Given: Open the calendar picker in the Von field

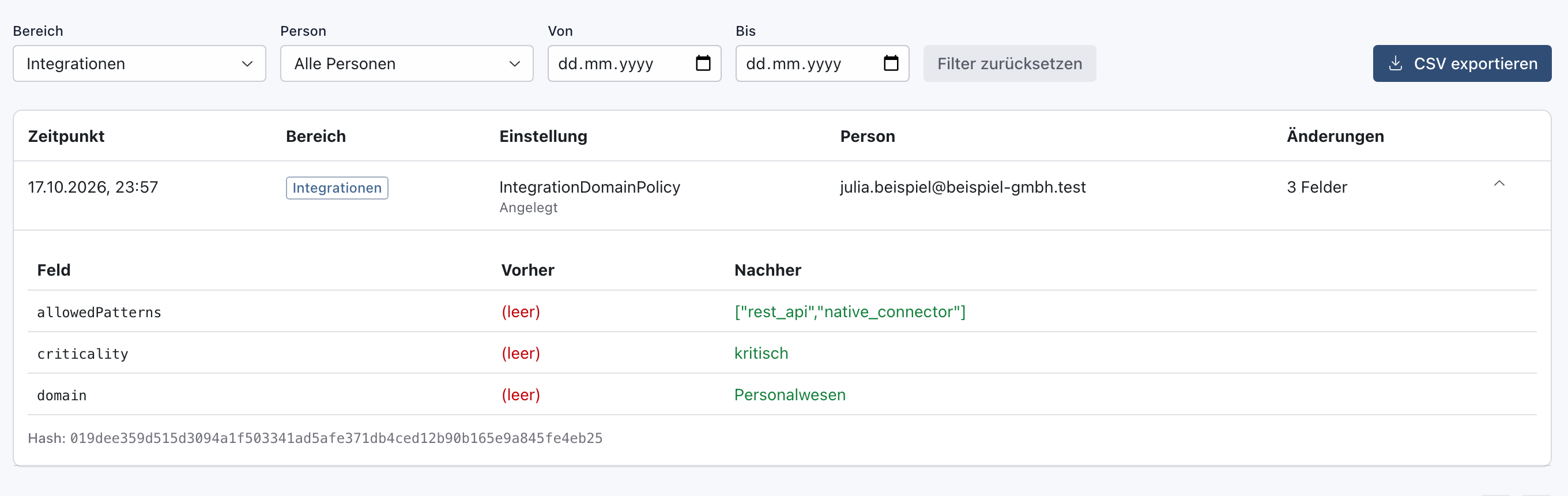Looking at the screenshot, I should pyautogui.click(x=703, y=63).
